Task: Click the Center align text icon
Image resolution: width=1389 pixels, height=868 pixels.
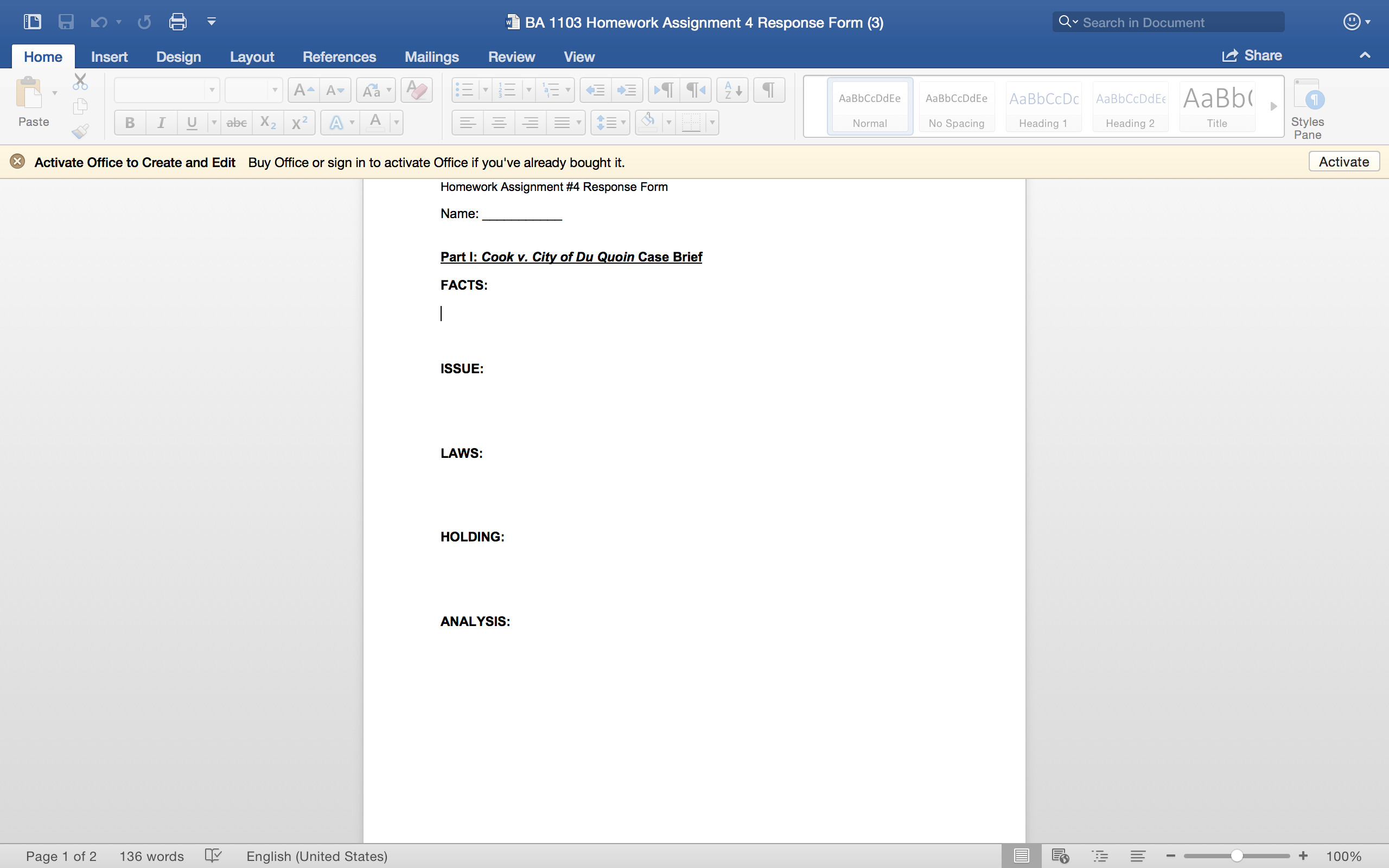Action: [499, 123]
